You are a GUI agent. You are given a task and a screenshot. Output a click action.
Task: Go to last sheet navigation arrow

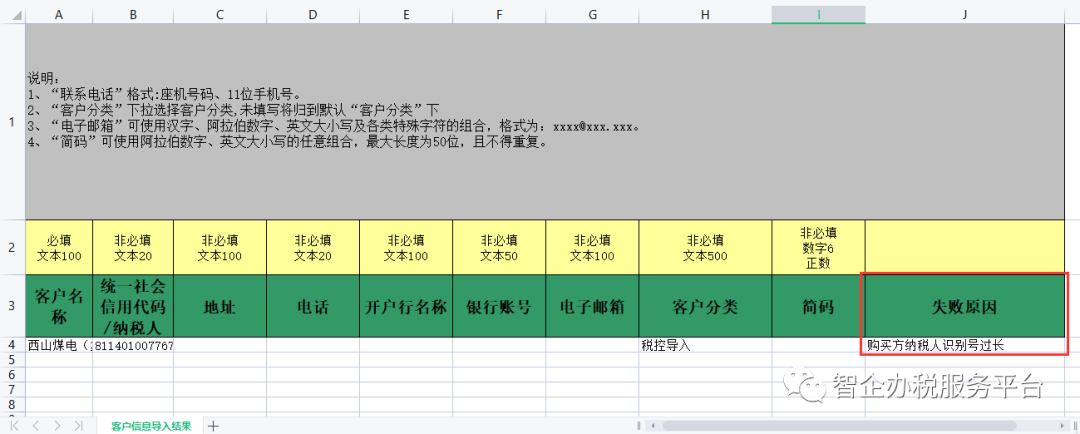79,426
